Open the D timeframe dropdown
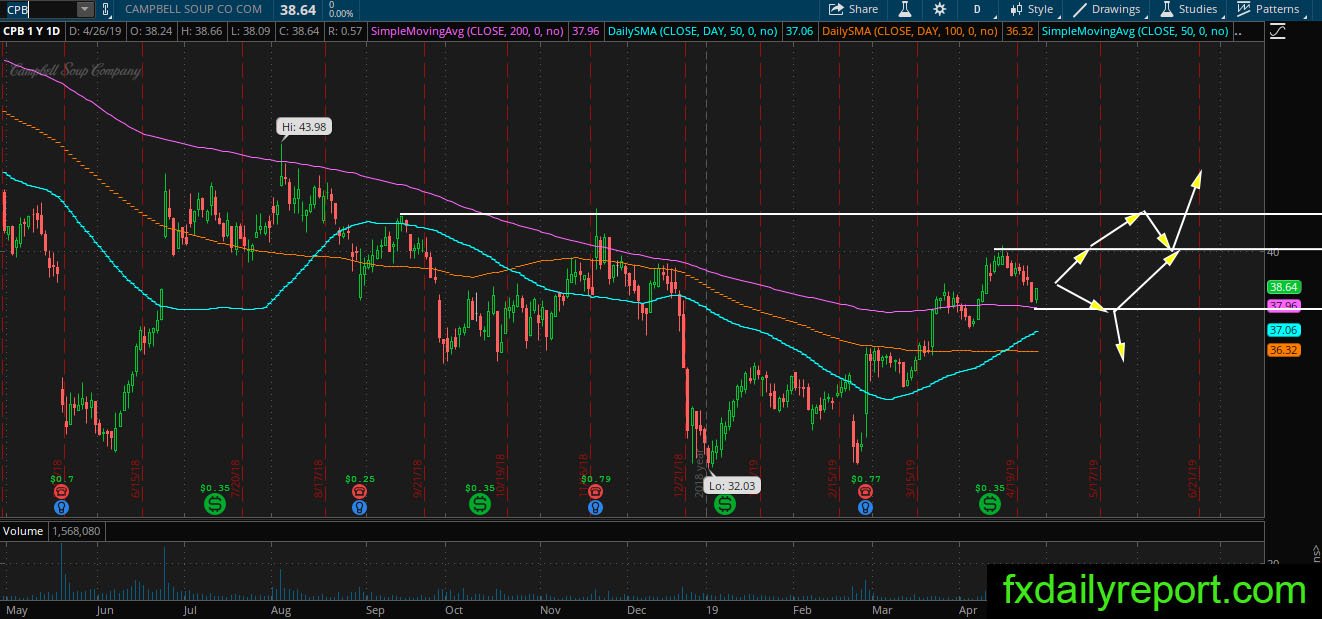The width and height of the screenshot is (1322, 619). 976,9
